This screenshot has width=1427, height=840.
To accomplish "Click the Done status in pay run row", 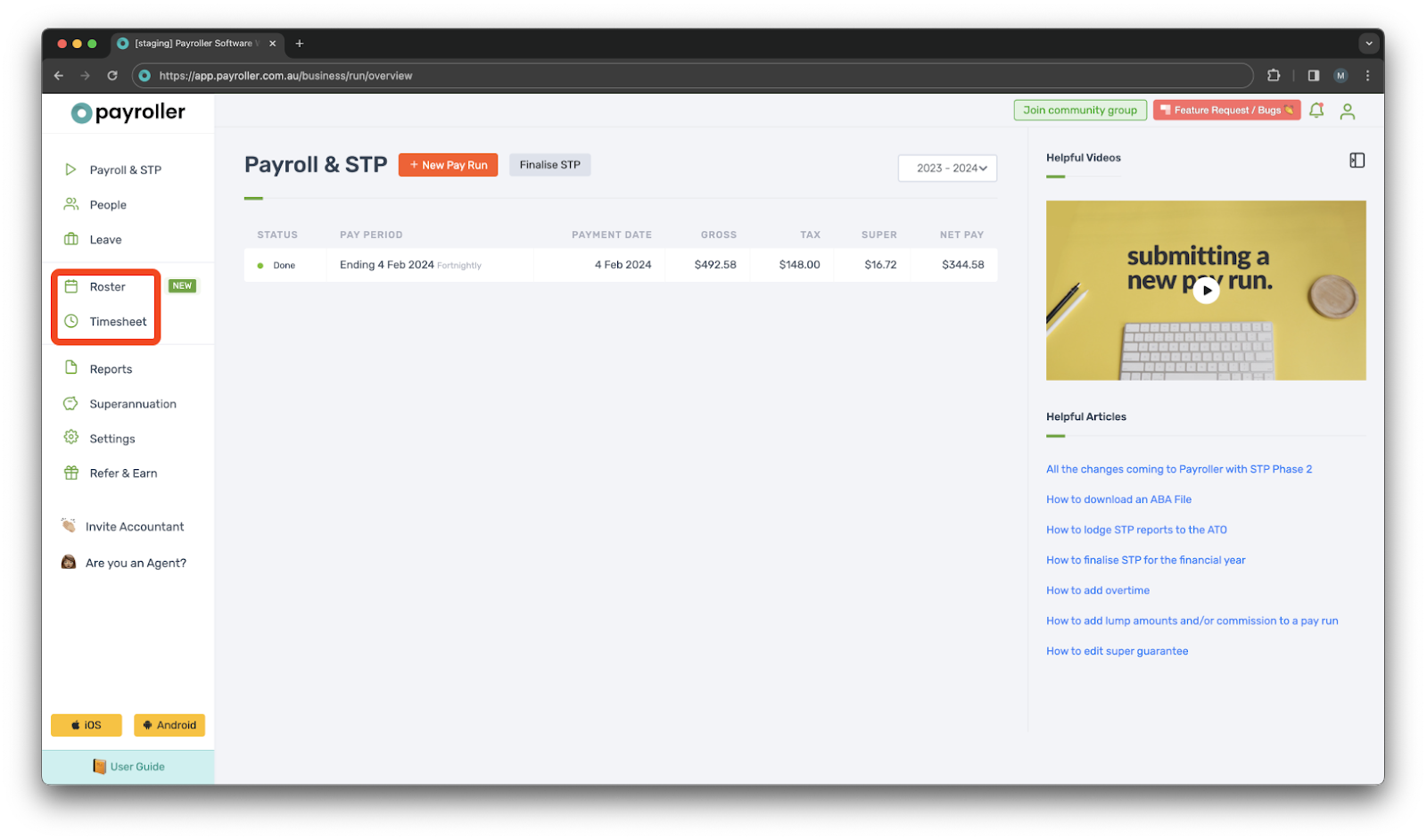I will click(276, 266).
